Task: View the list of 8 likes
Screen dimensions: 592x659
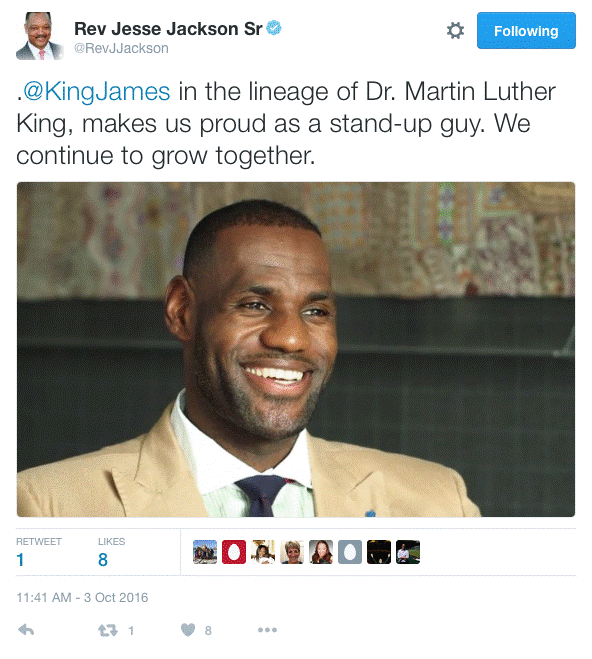Action: [111, 552]
